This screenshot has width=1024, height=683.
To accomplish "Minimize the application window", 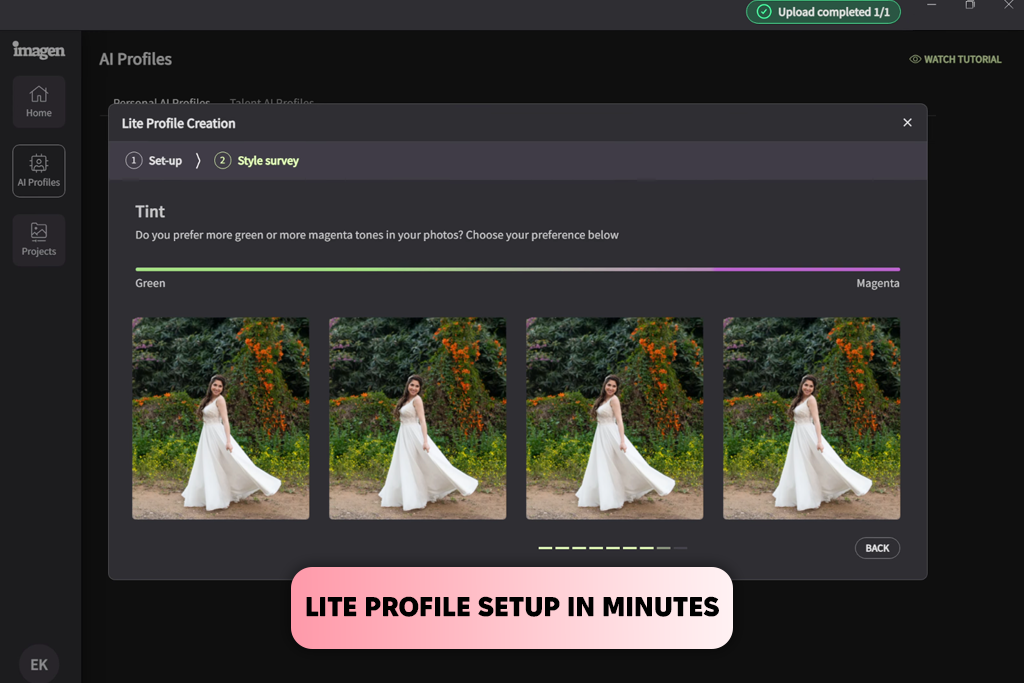I will coord(932,5).
